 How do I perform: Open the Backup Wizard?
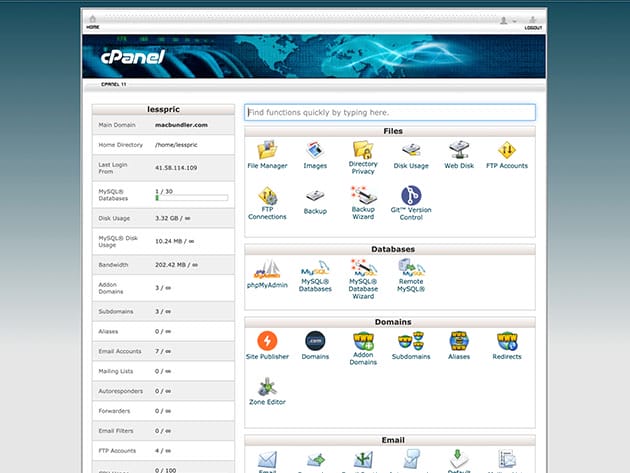coord(363,197)
